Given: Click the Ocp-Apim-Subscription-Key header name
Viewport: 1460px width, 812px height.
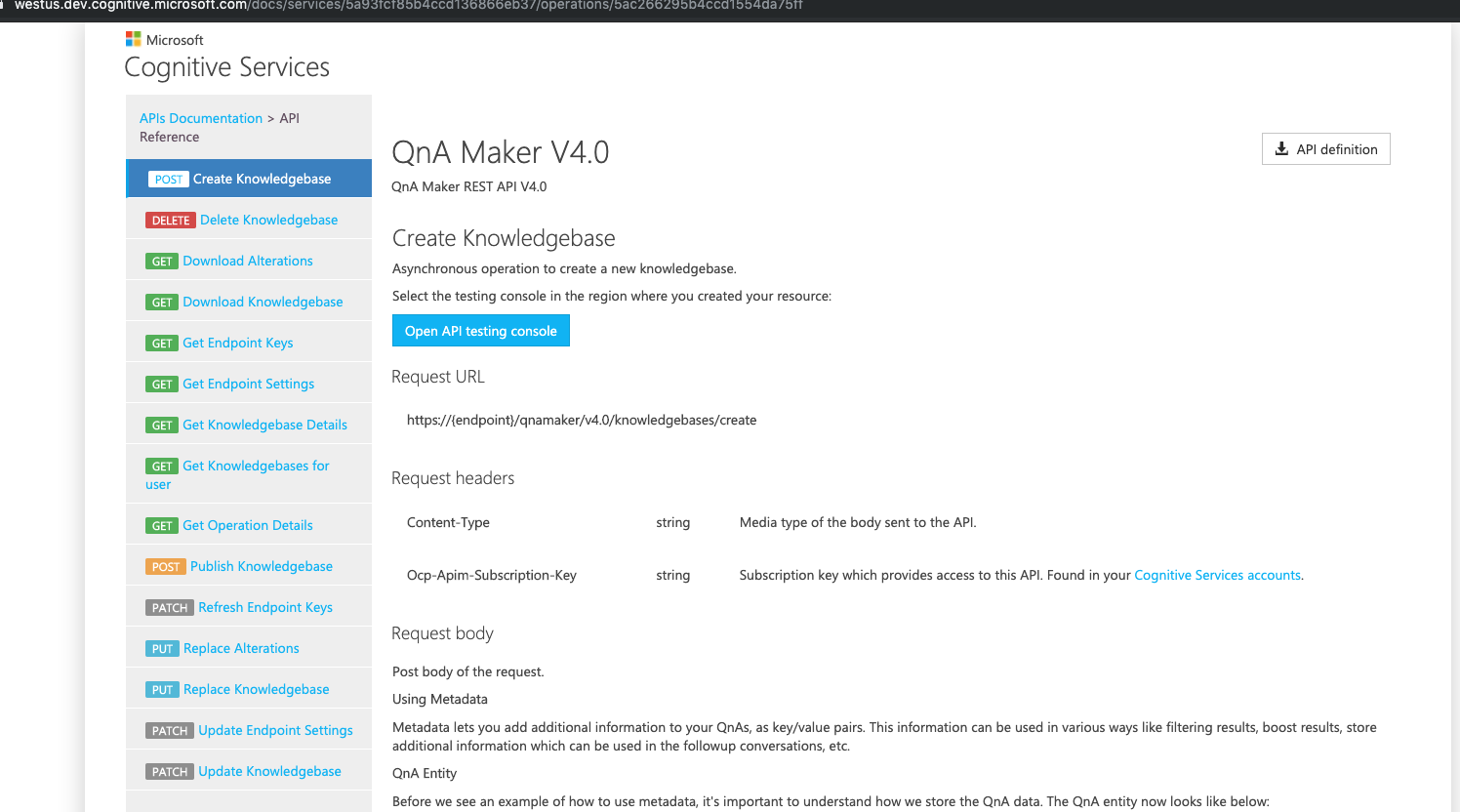Looking at the screenshot, I should 492,575.
